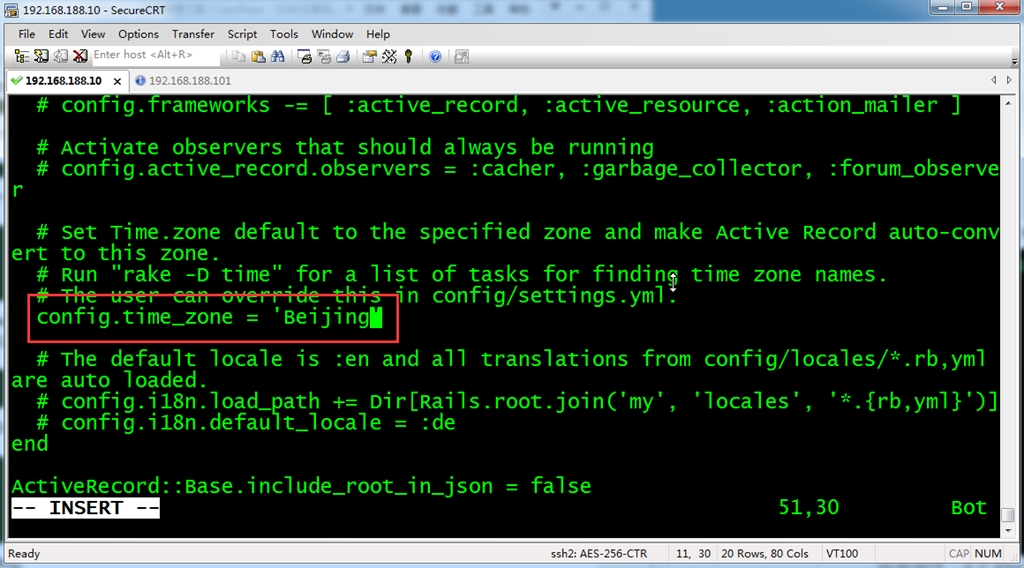Click the terminal scrollbar thumb
The width and height of the screenshot is (1024, 568).
click(x=1008, y=514)
